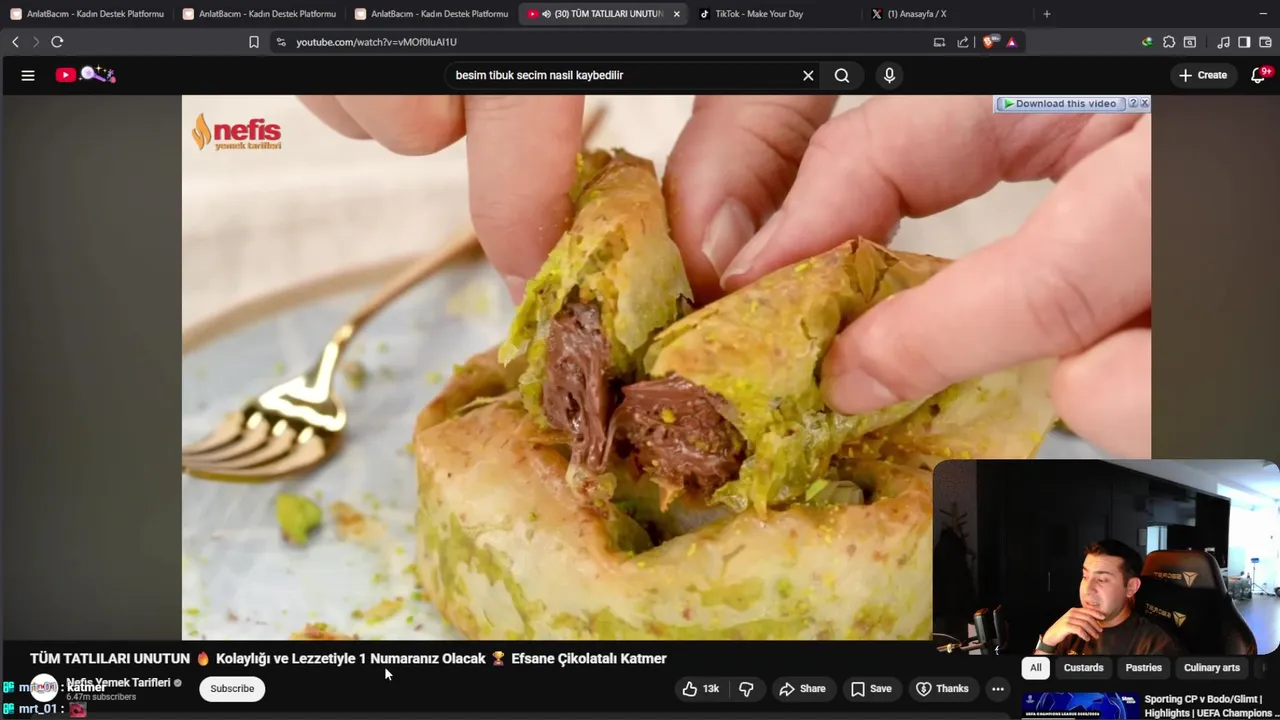Close the Download this video bar
The width and height of the screenshot is (1280, 720).
(1145, 104)
